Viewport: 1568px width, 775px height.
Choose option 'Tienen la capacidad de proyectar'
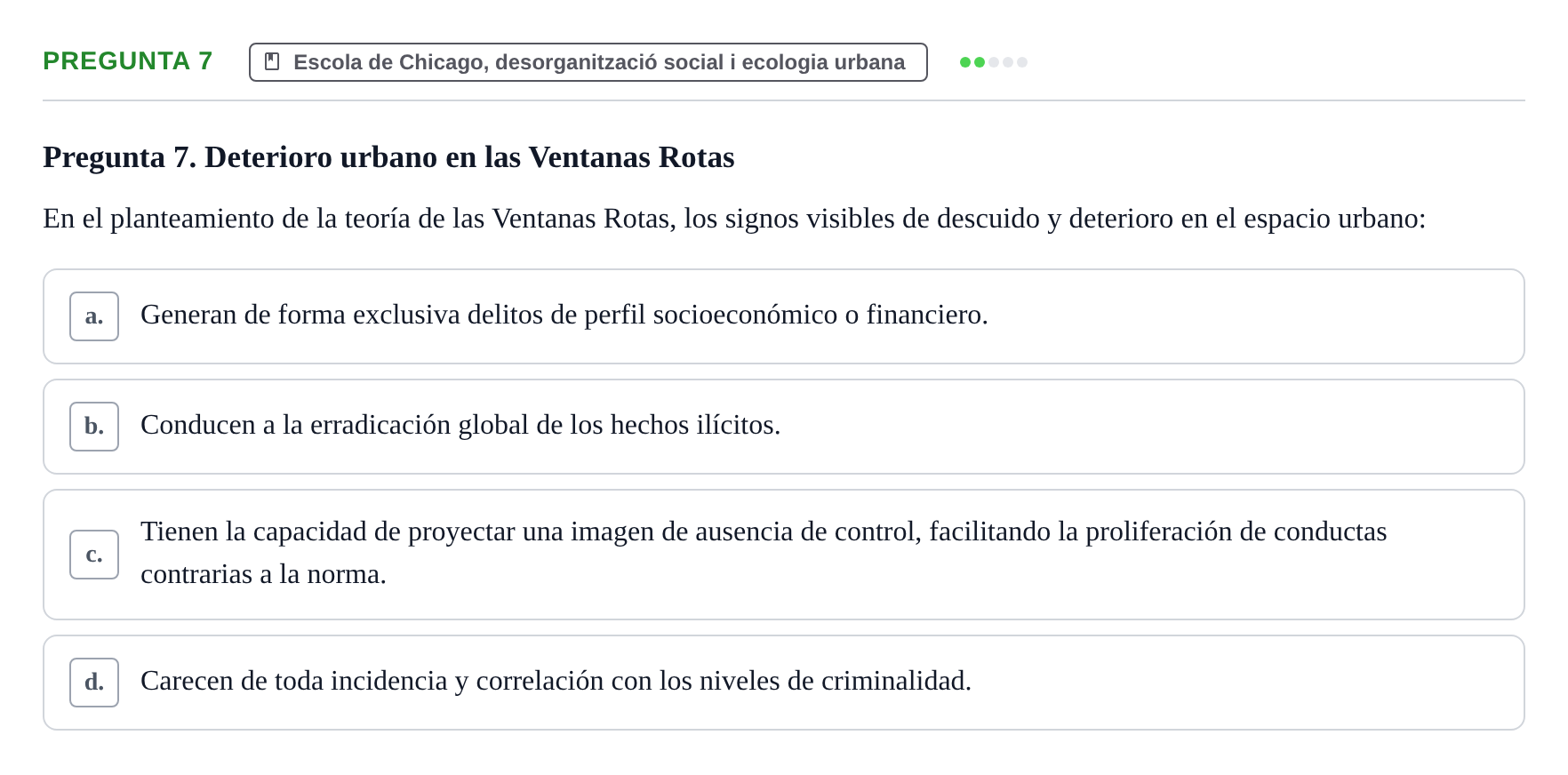(784, 555)
